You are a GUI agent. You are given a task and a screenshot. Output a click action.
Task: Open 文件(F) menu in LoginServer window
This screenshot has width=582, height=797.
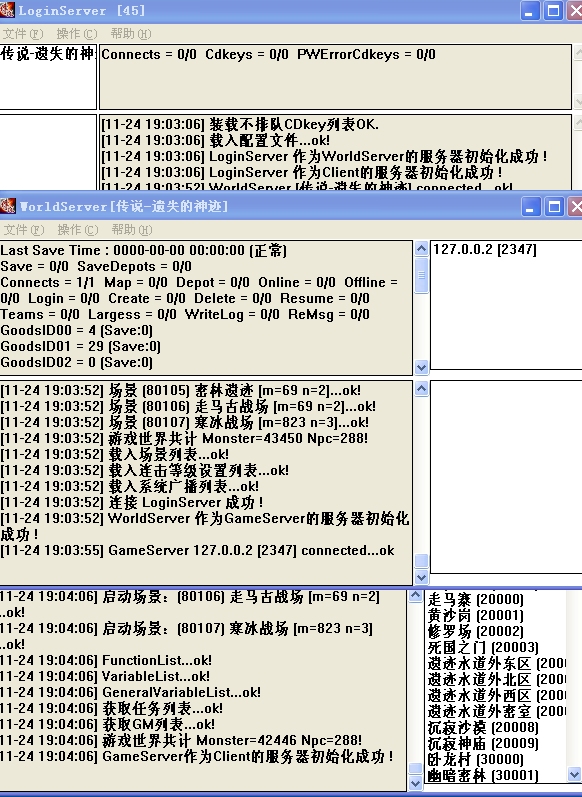pyautogui.click(x=23, y=34)
